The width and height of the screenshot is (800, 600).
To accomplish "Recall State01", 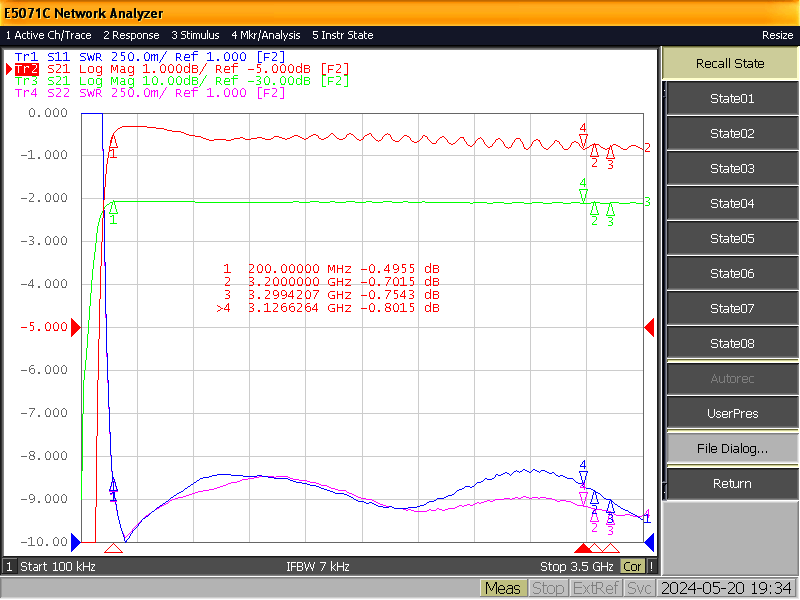I will coord(732,98).
